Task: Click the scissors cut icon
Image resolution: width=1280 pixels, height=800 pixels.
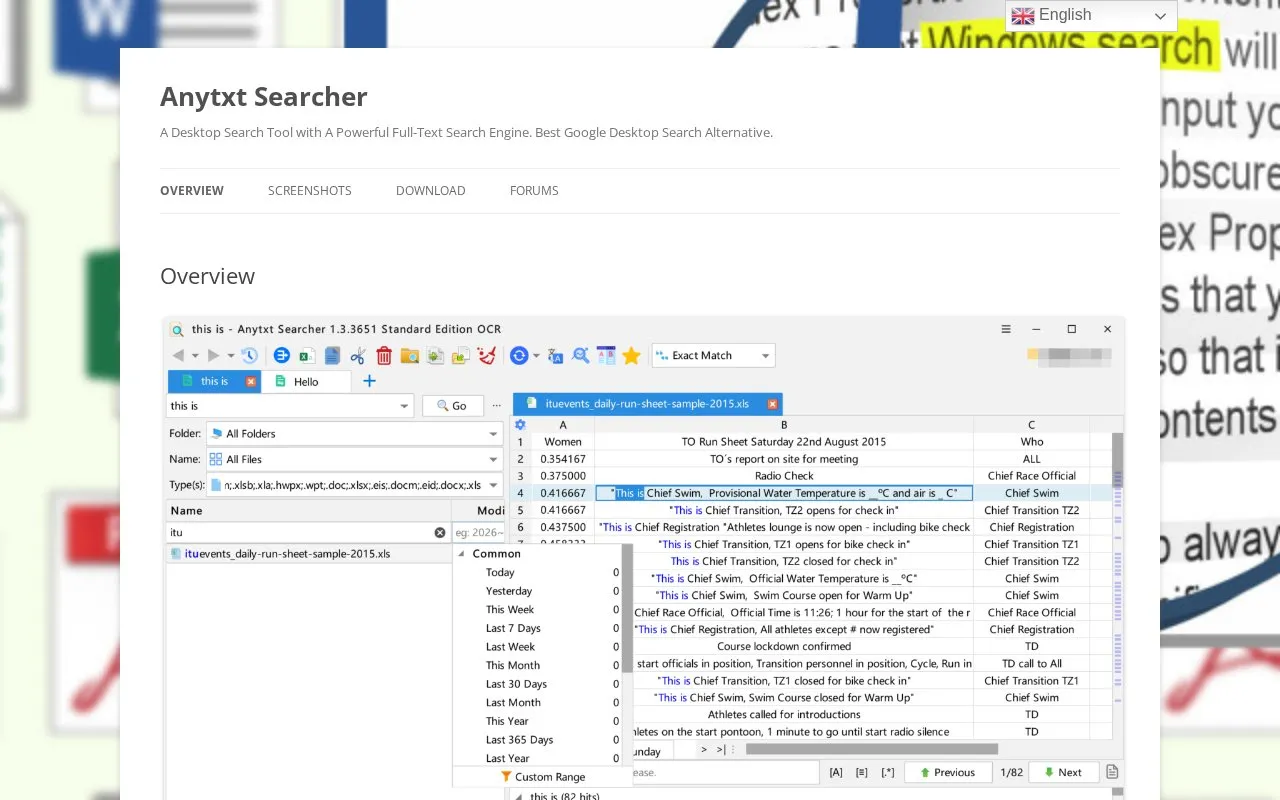Action: coord(359,356)
